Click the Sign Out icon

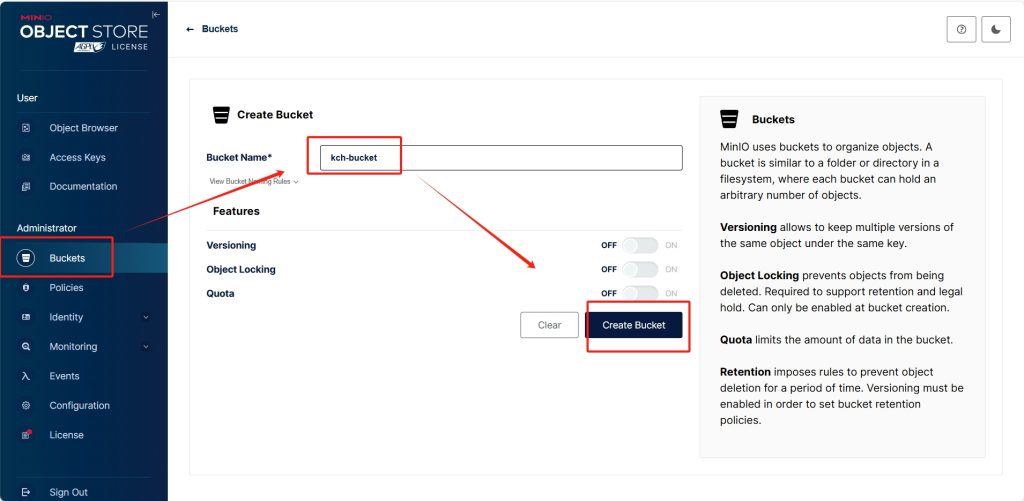(x=26, y=493)
